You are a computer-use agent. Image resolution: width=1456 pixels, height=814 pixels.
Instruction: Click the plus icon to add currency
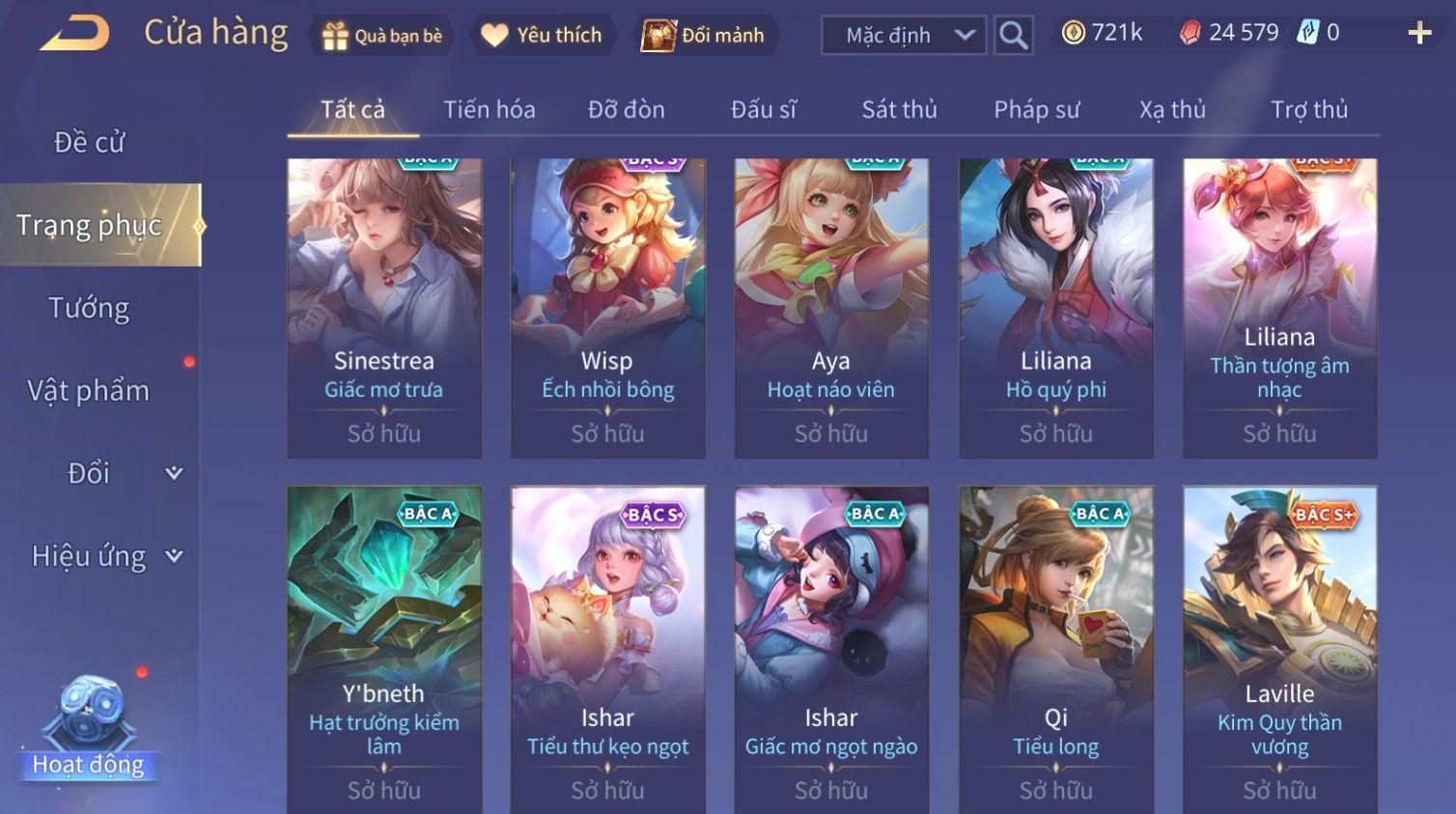(x=1419, y=33)
